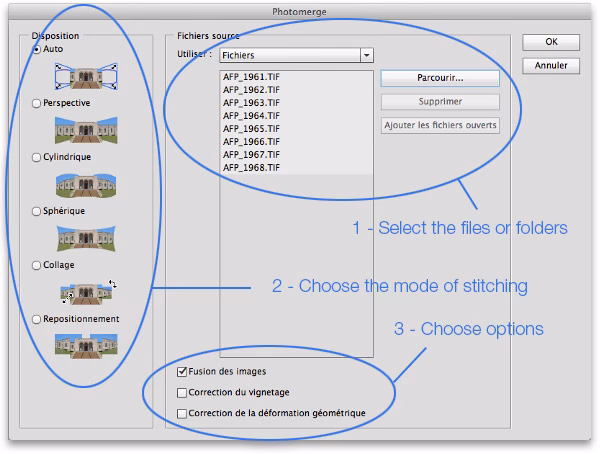
Task: Choose the Perspective layout option
Action: coord(36,103)
